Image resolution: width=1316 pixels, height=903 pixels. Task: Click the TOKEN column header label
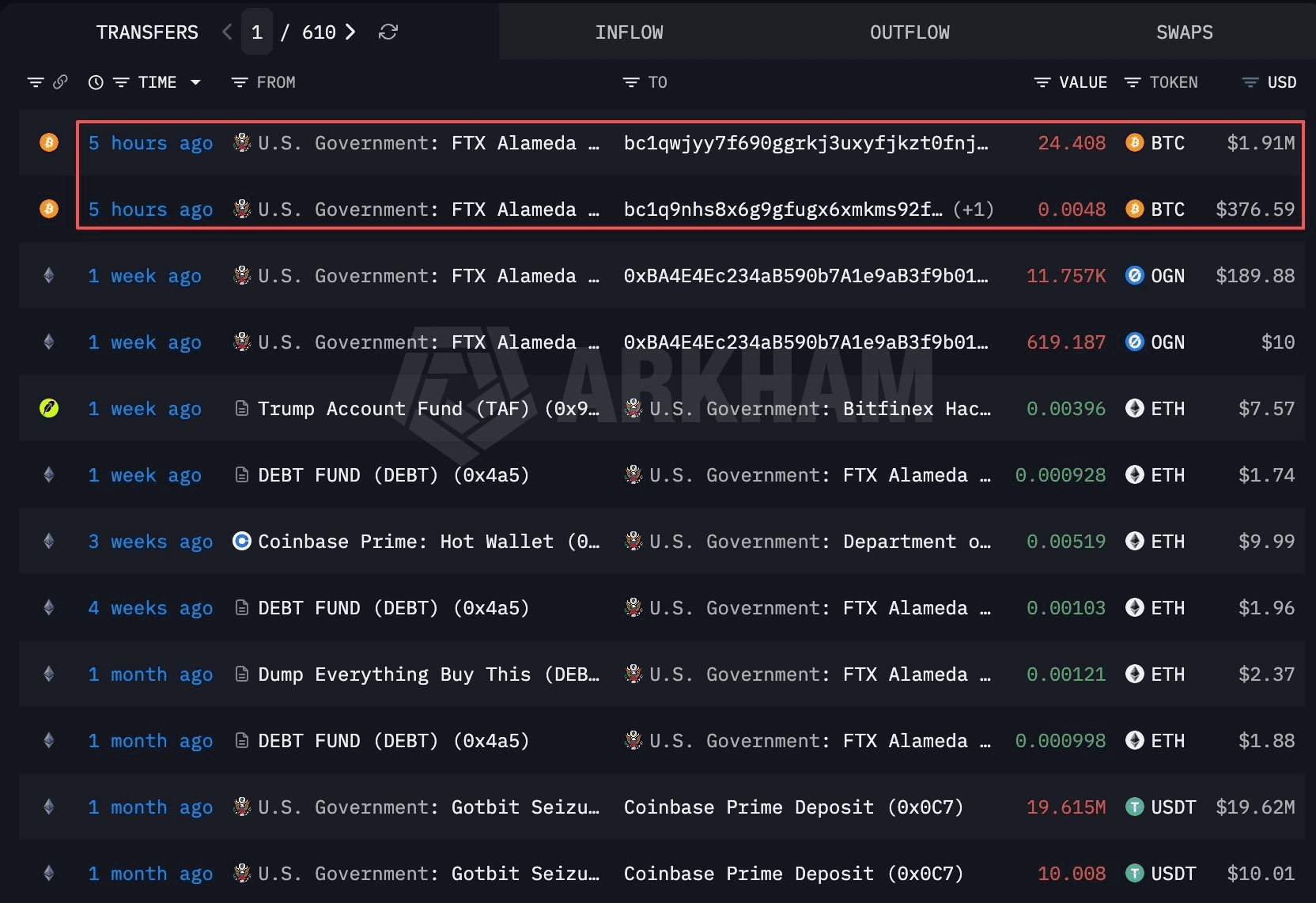tap(1174, 82)
